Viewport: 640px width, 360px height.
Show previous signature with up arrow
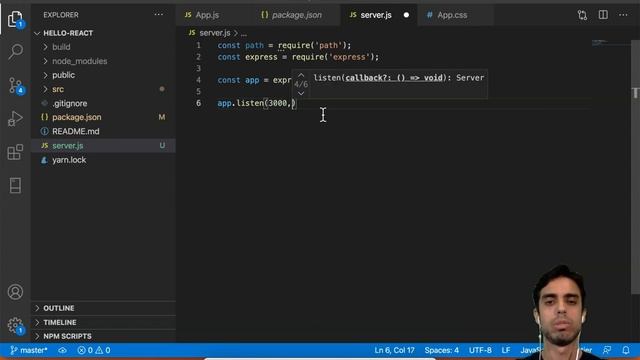point(301,75)
